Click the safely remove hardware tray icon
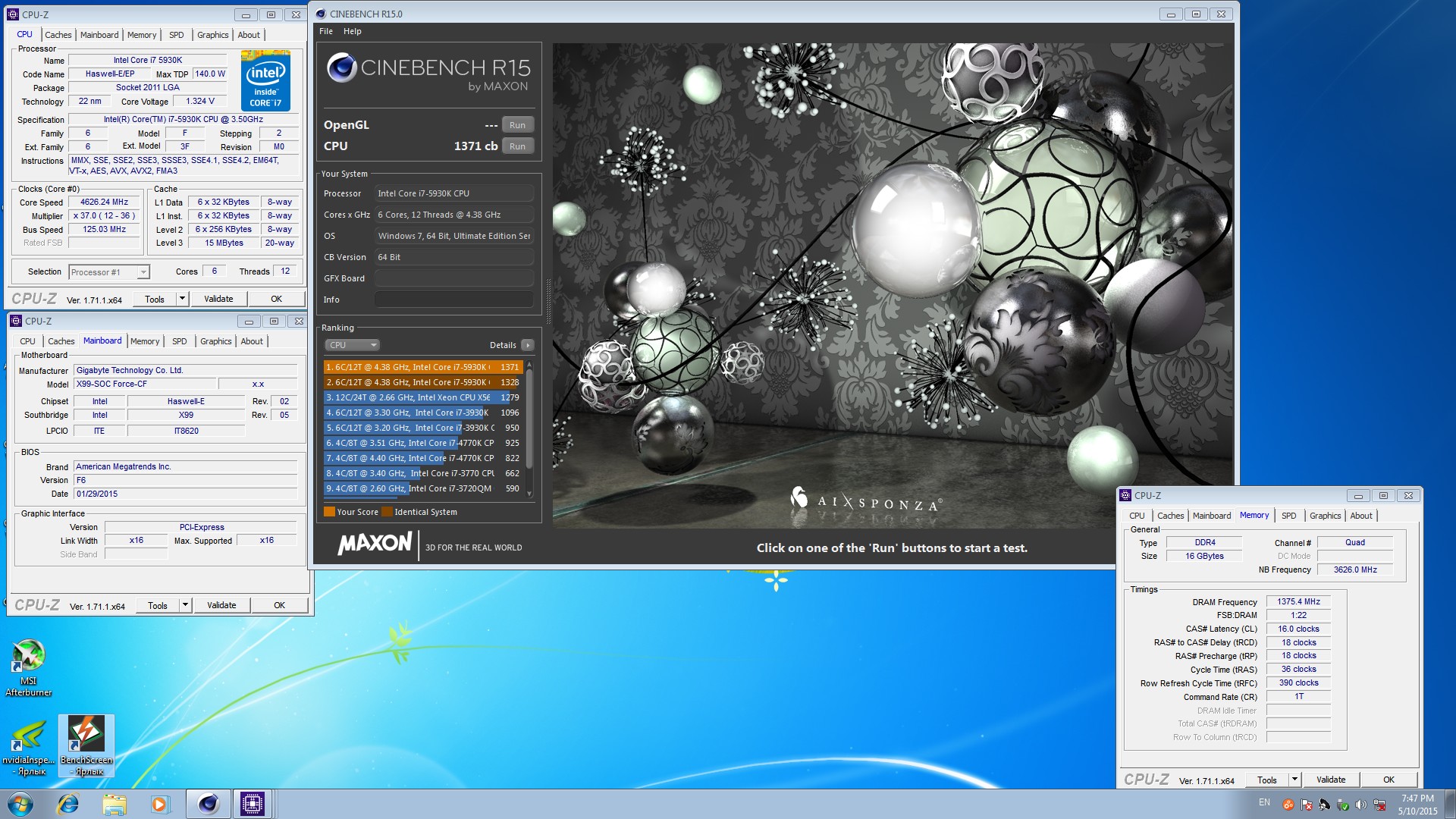 click(x=1343, y=805)
